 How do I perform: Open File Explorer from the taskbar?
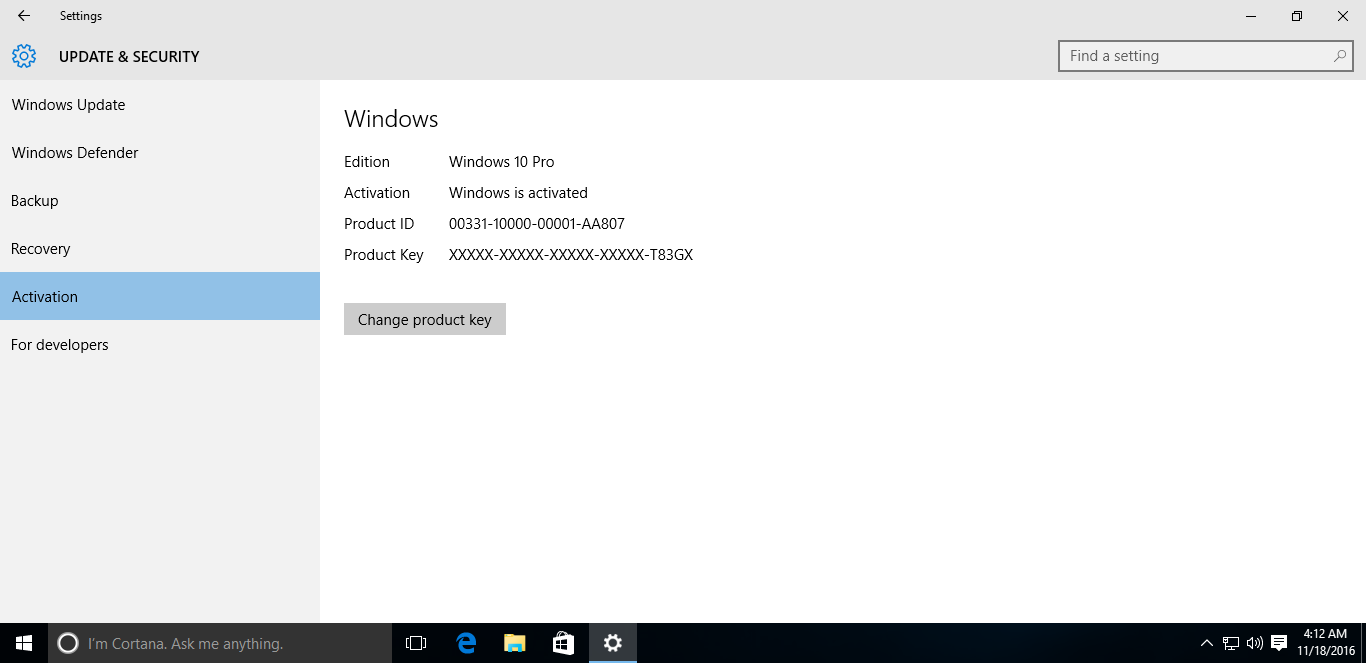click(x=515, y=643)
